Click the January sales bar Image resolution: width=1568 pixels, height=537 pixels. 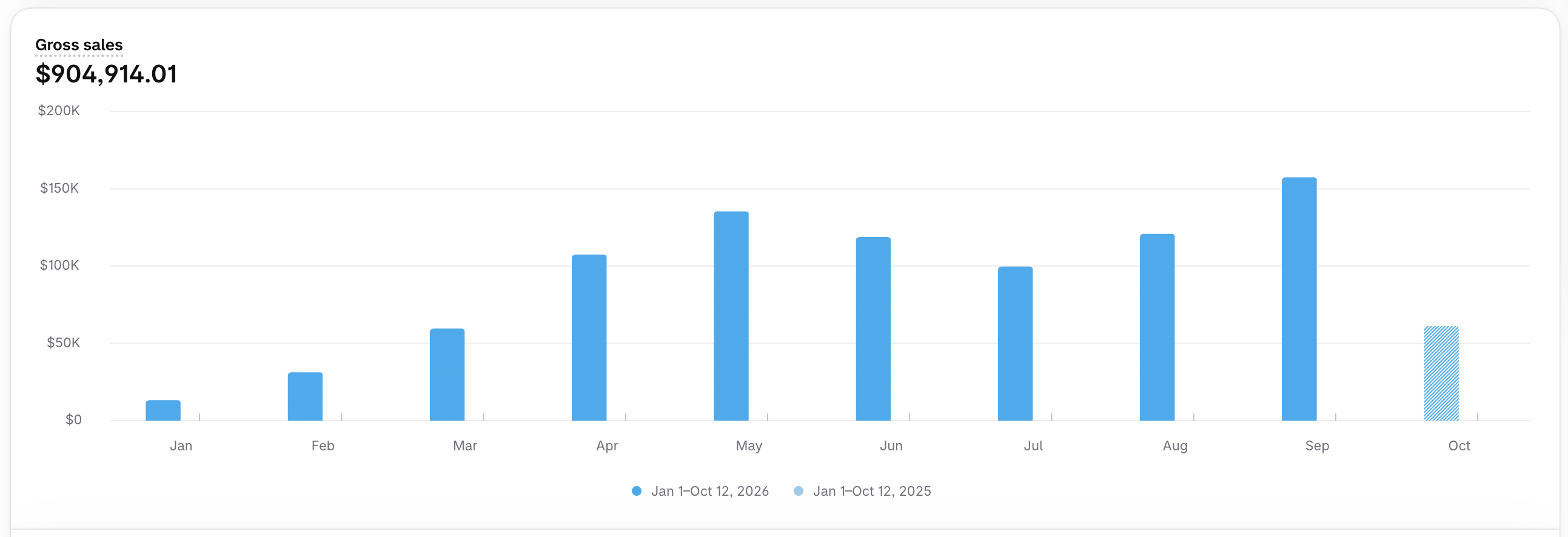pyautogui.click(x=163, y=410)
